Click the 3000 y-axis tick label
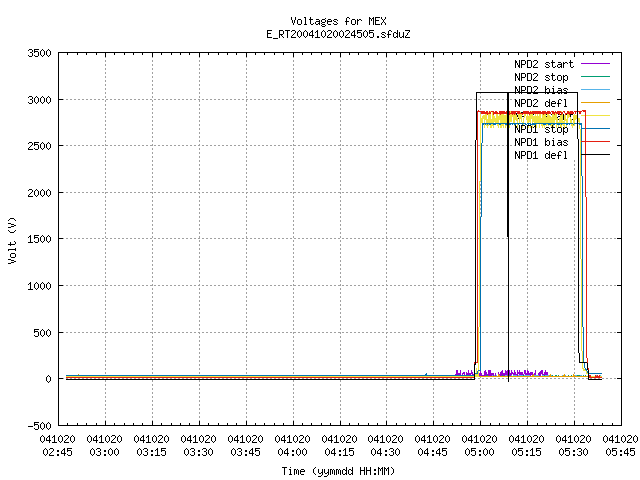Viewport: 640px width, 480px height. pyautogui.click(x=39, y=100)
